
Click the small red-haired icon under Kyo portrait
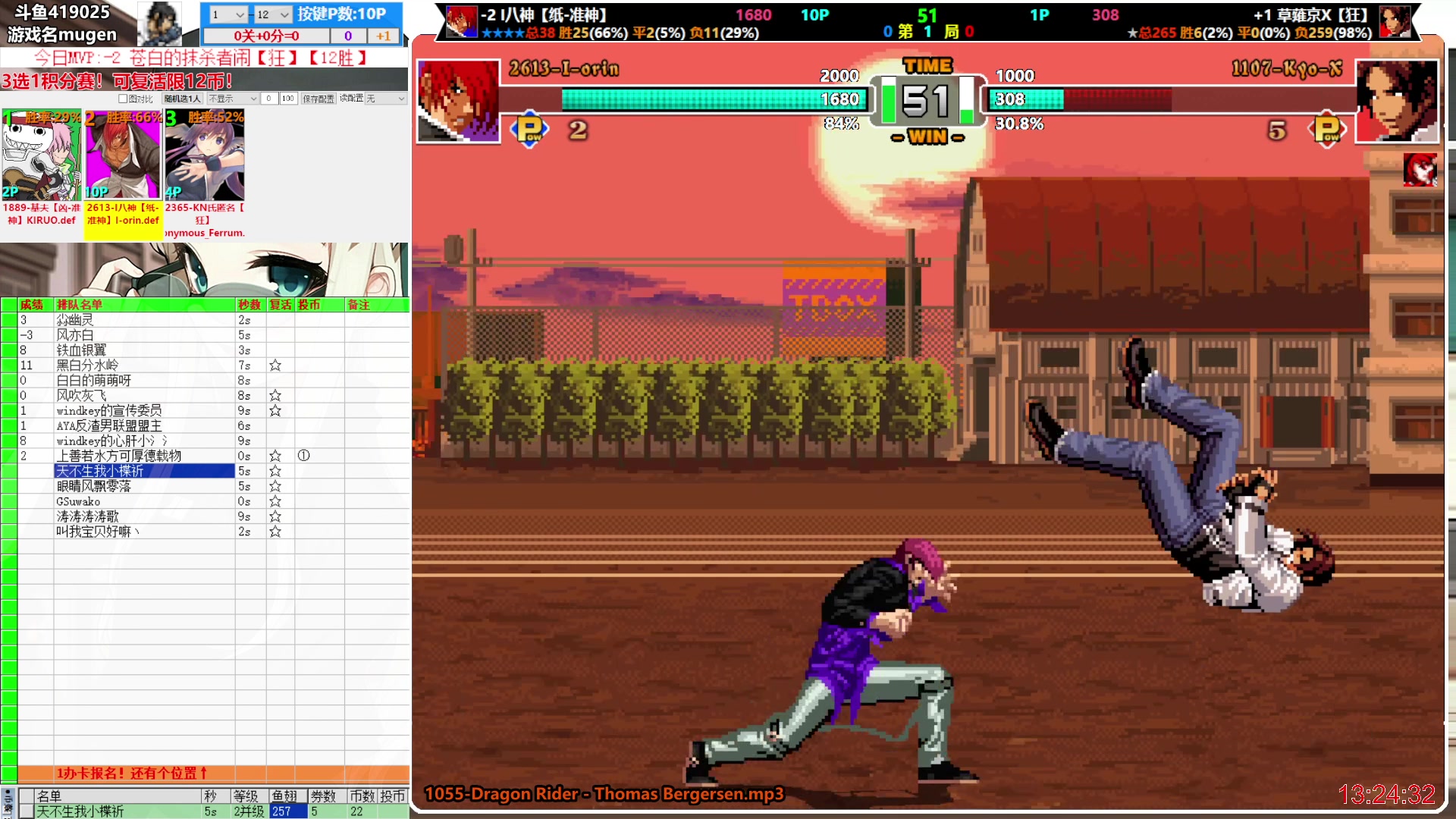click(1420, 169)
